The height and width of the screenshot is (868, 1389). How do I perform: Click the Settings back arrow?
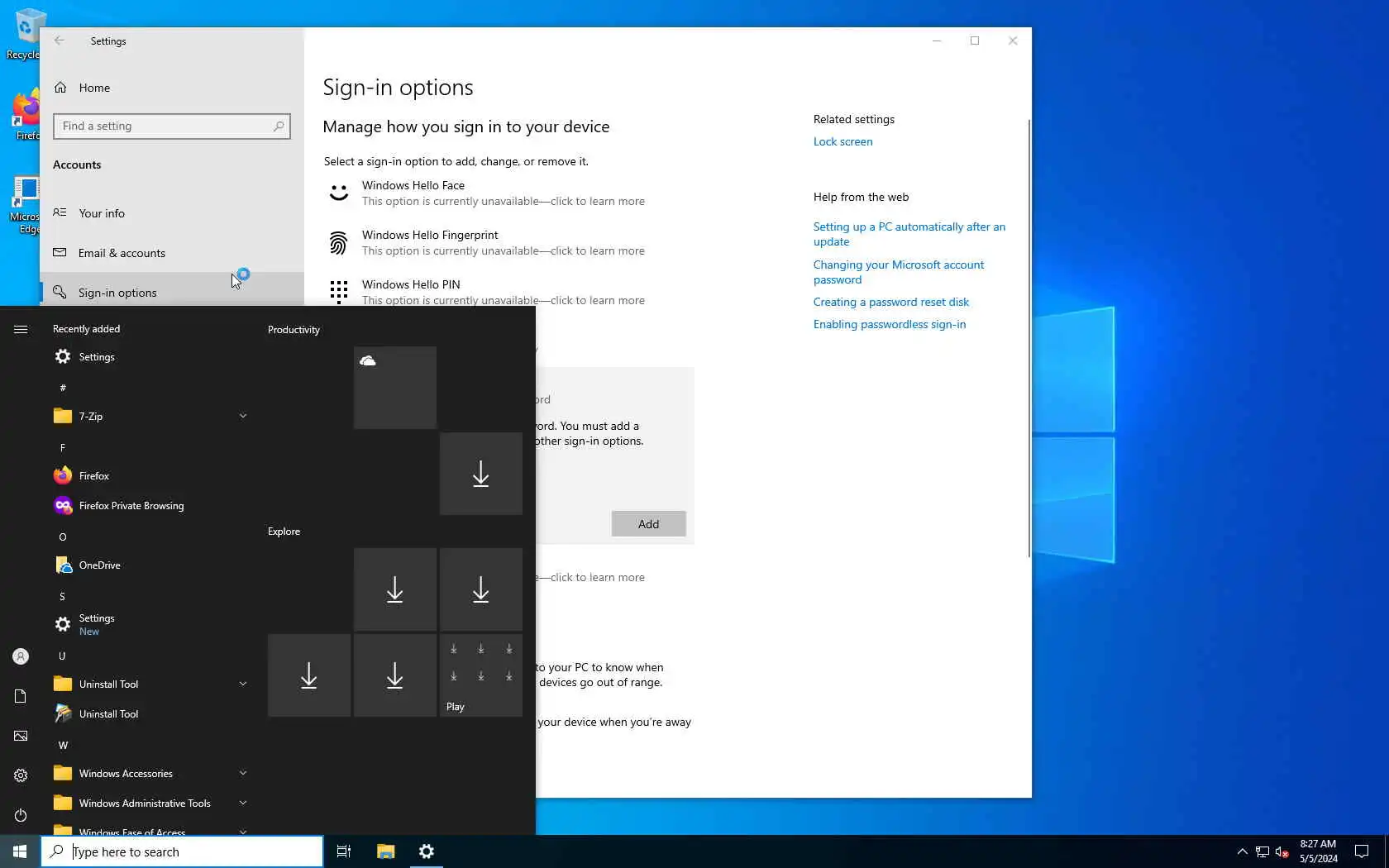tap(59, 41)
